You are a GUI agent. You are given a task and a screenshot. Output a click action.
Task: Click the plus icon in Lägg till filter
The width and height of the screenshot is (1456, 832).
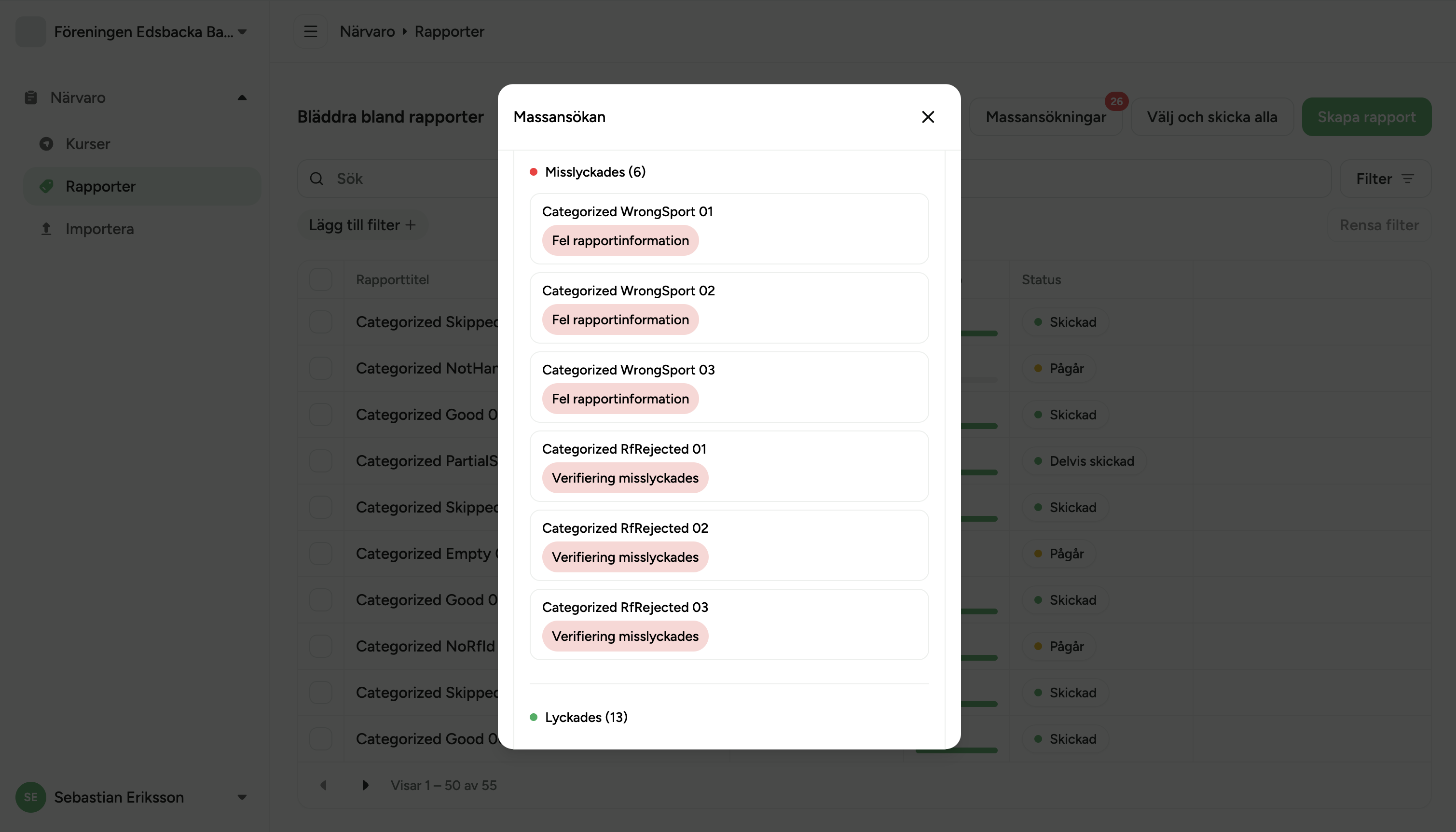click(410, 225)
